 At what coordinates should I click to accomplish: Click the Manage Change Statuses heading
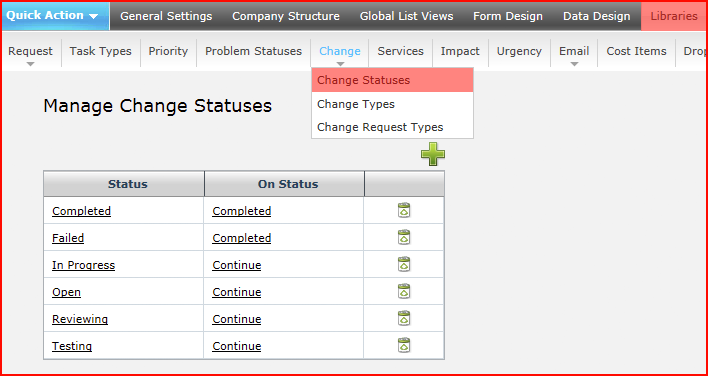tap(158, 106)
